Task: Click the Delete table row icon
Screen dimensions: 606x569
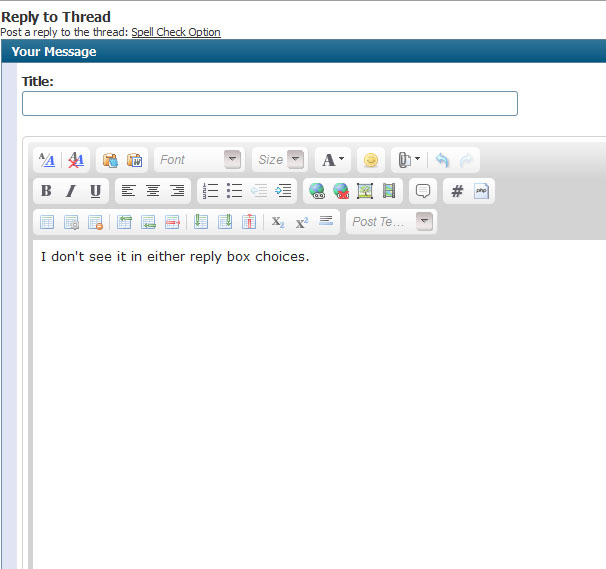Action: (x=172, y=222)
